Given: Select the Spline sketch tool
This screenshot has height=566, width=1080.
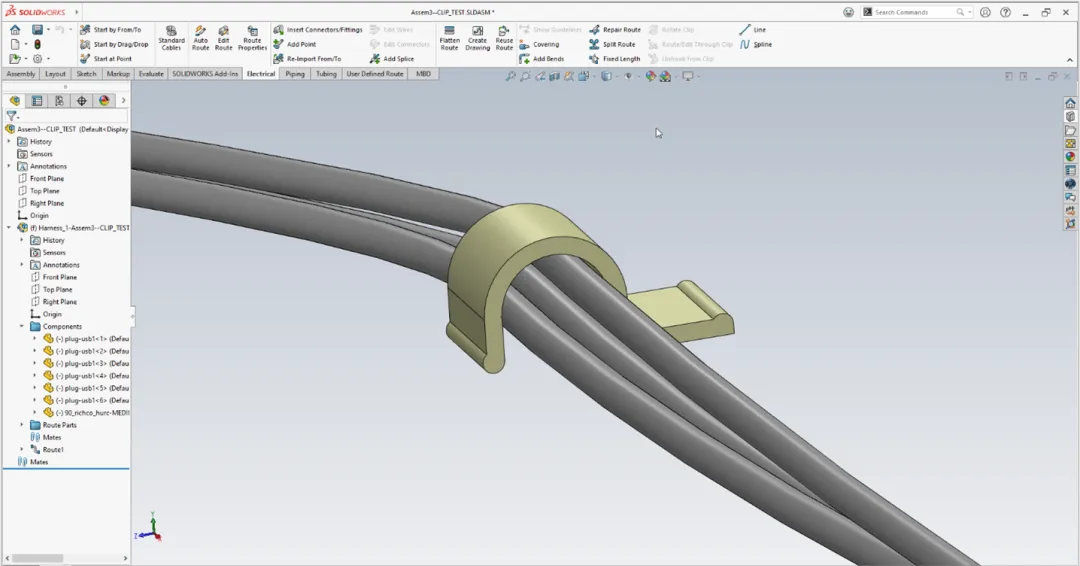Looking at the screenshot, I should [756, 44].
